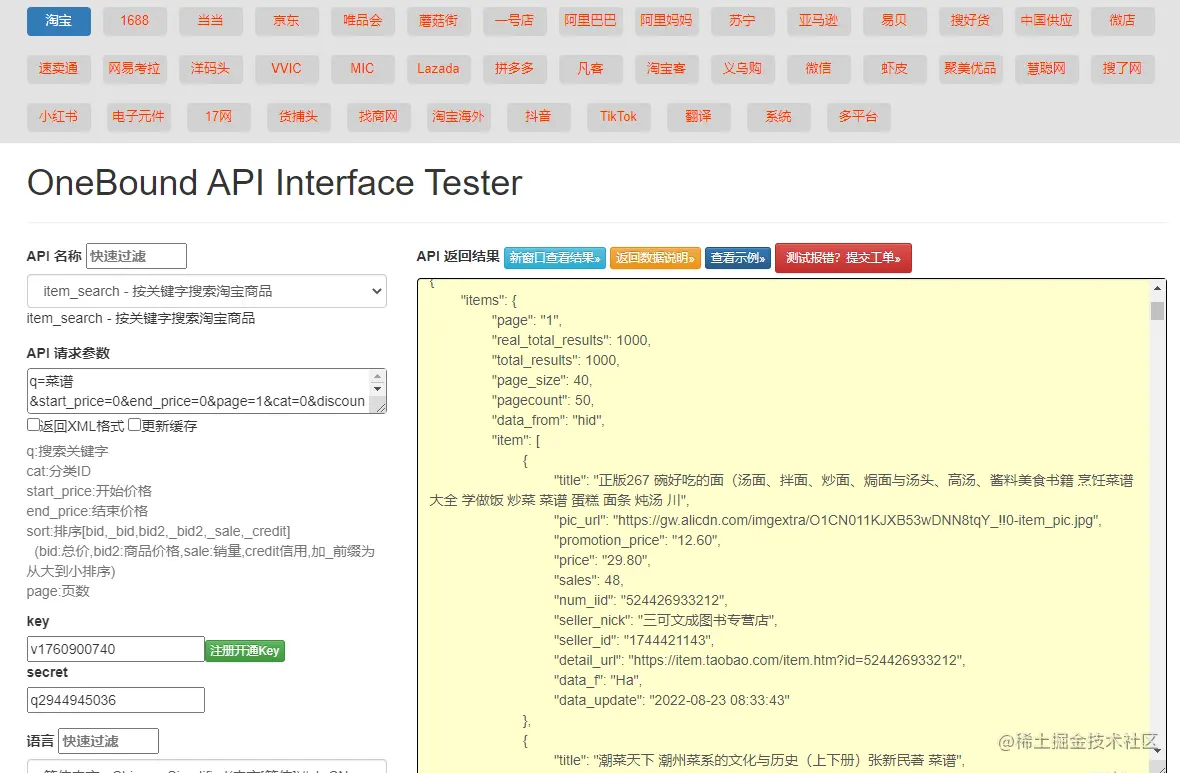Open the 阿里妈妈 tab
The width and height of the screenshot is (1180, 773).
click(x=667, y=21)
